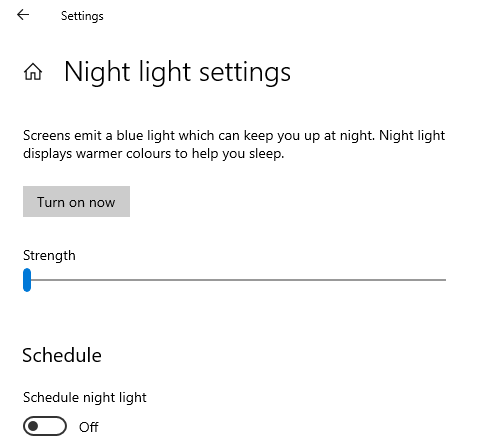The image size is (491, 441).
Task: Click the Strength track at one-quarter strength
Action: [x=129, y=280]
